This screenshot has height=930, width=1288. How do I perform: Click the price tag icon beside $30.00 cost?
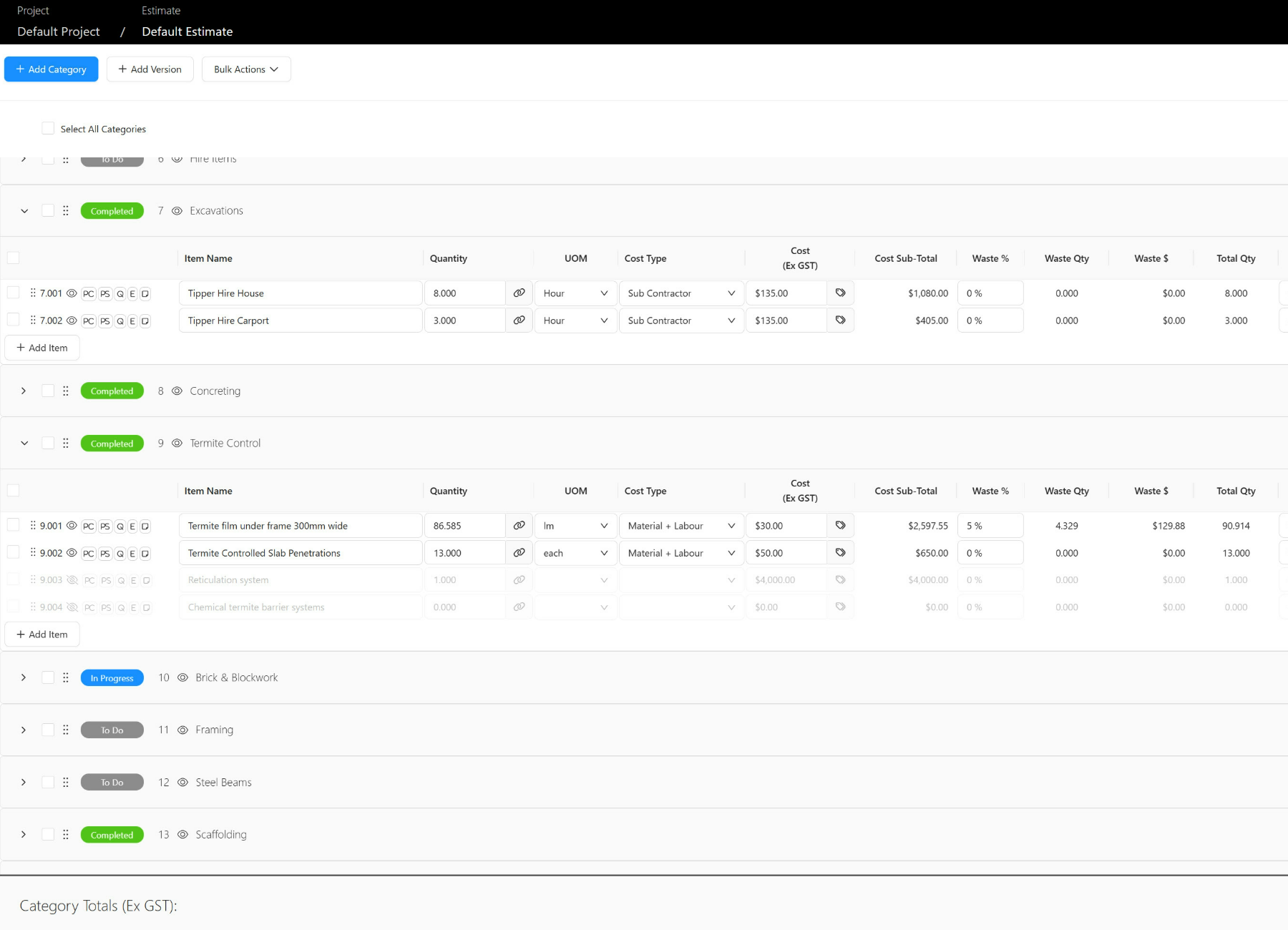point(841,525)
